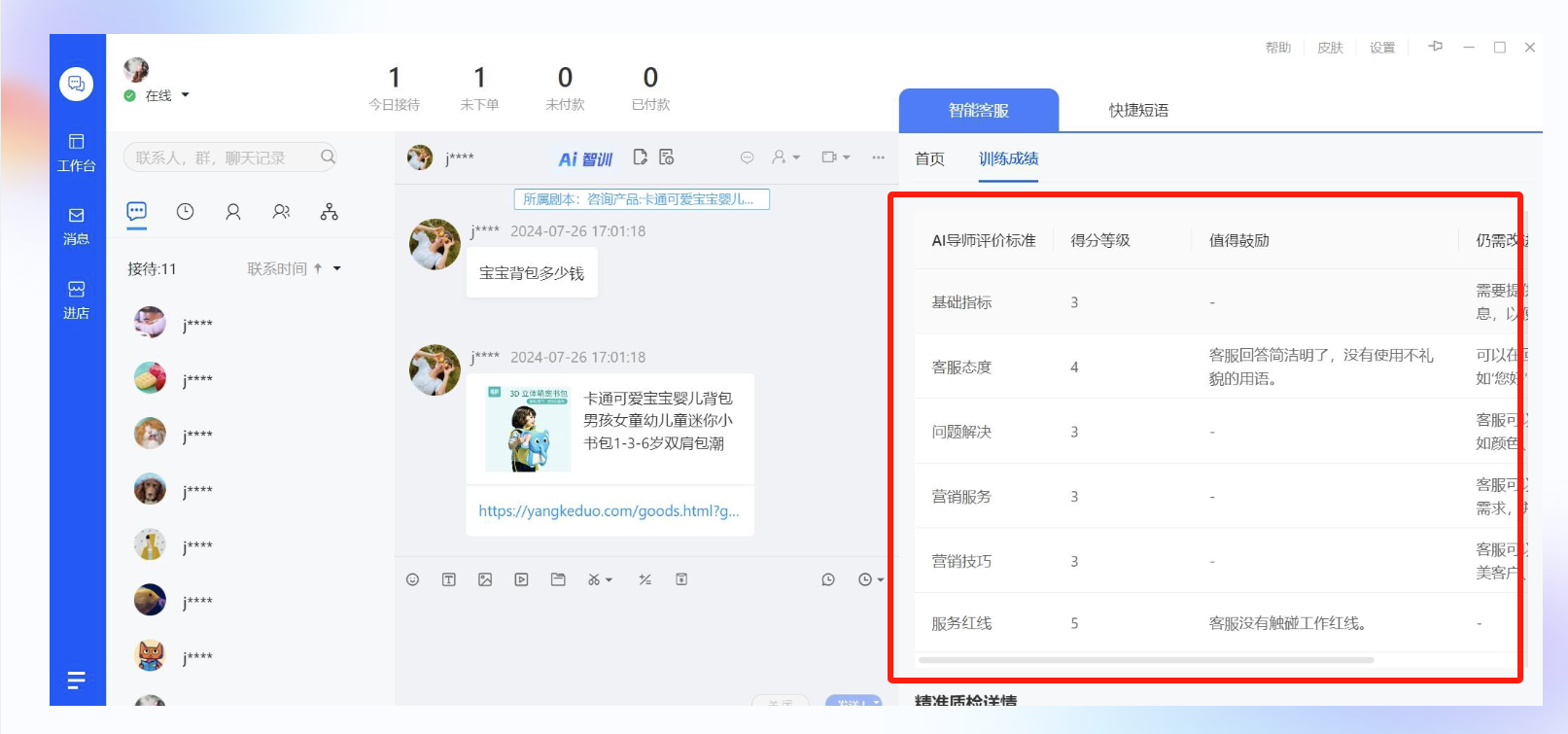Expand the scissors screenshot options arrow

[610, 579]
